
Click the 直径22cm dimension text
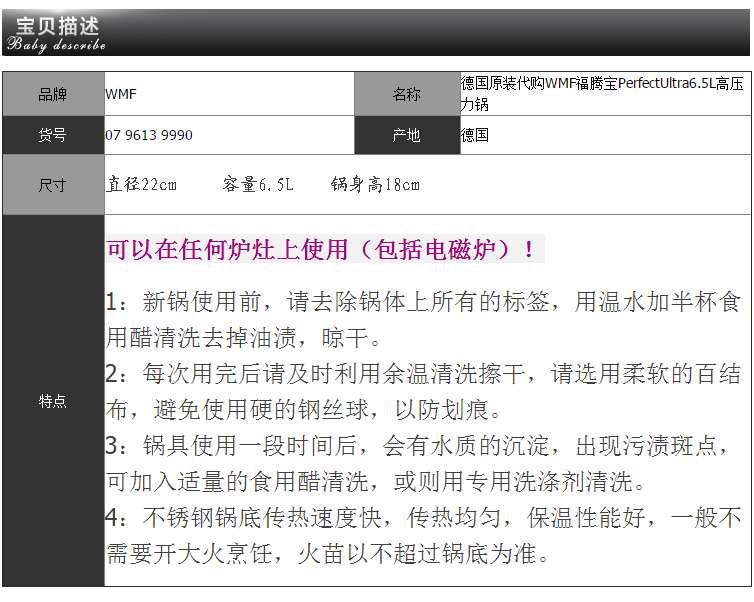141,184
